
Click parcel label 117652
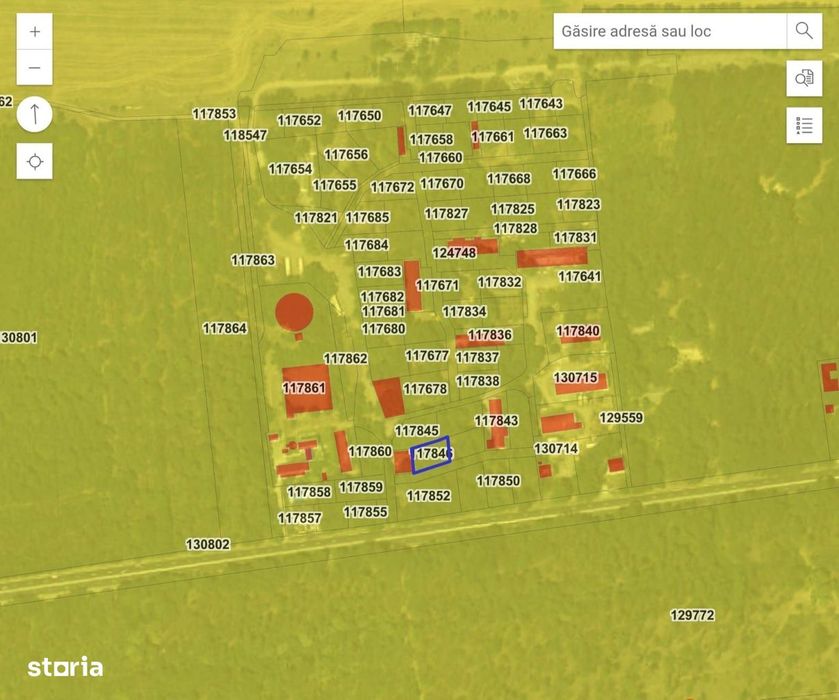[x=300, y=120]
